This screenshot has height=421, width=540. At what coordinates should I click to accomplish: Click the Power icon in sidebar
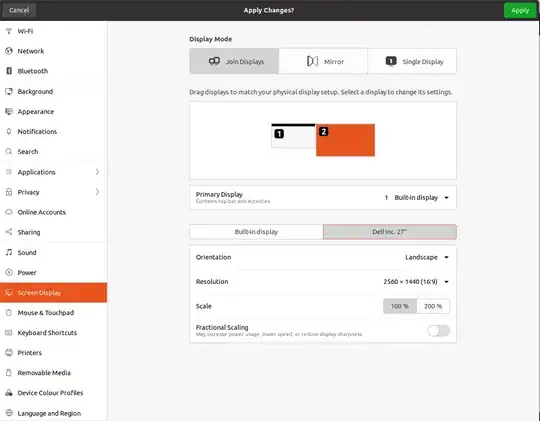point(9,272)
